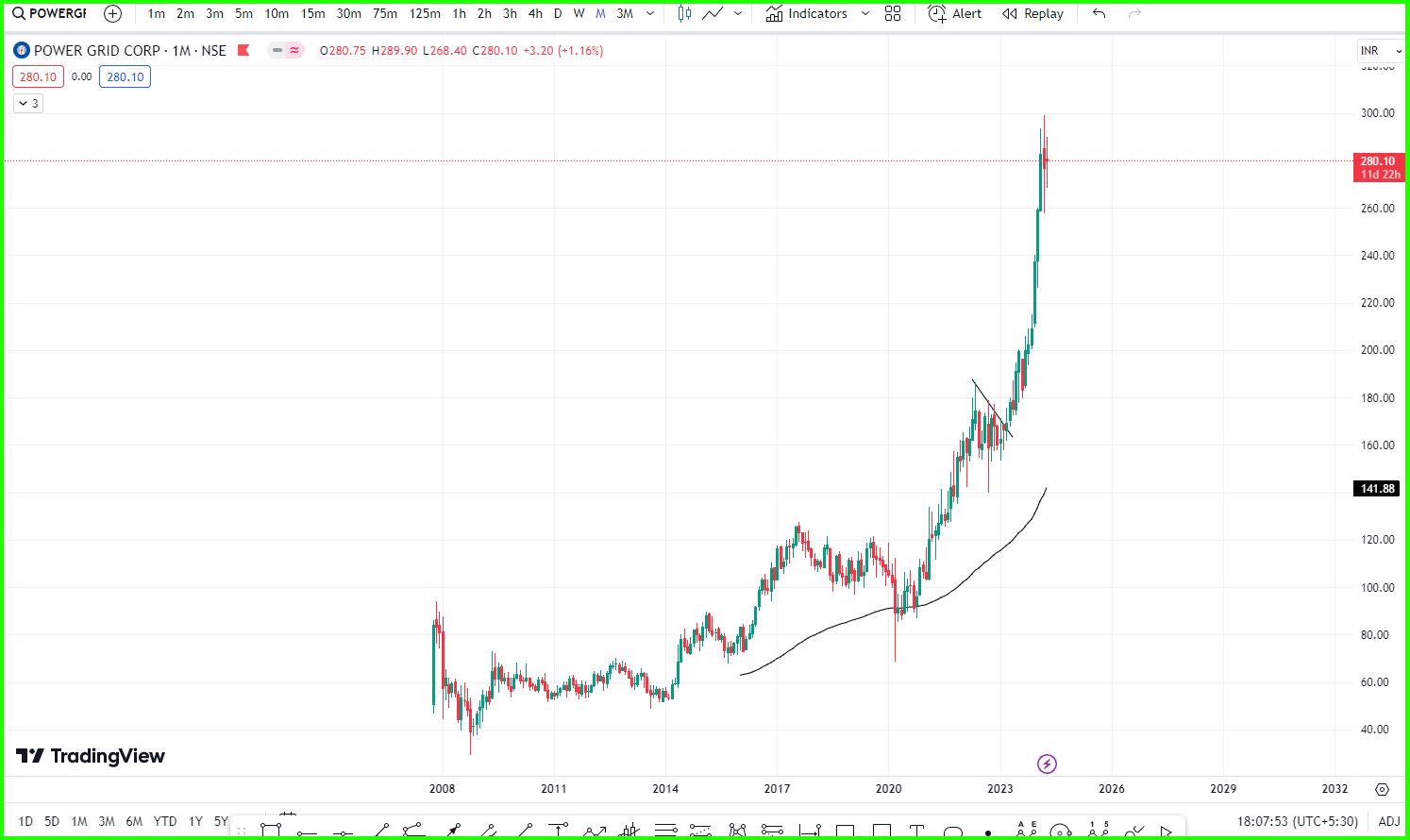Select the M monthly timeframe
Image resolution: width=1410 pixels, height=840 pixels.
pyautogui.click(x=600, y=13)
